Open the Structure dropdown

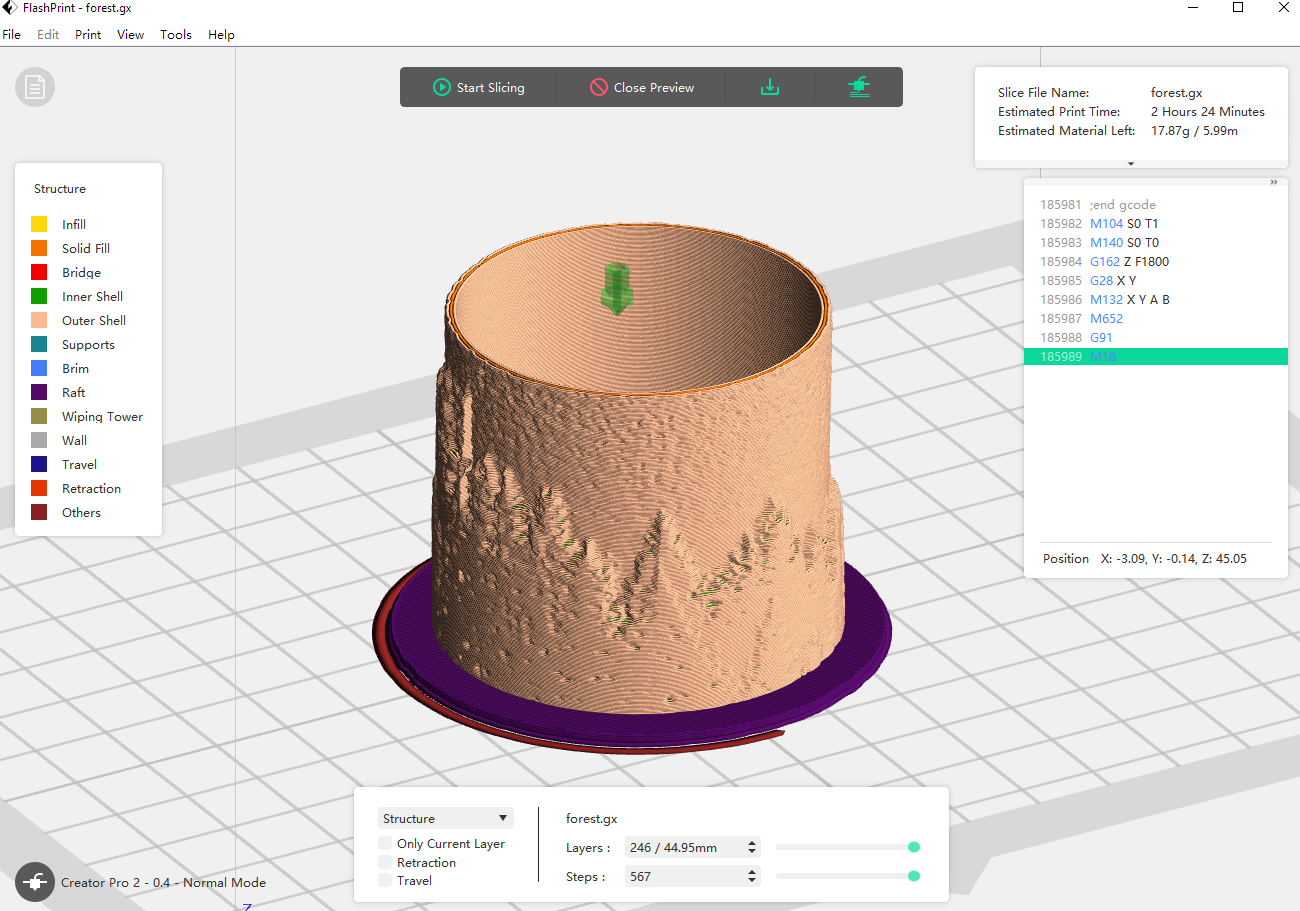pos(446,818)
